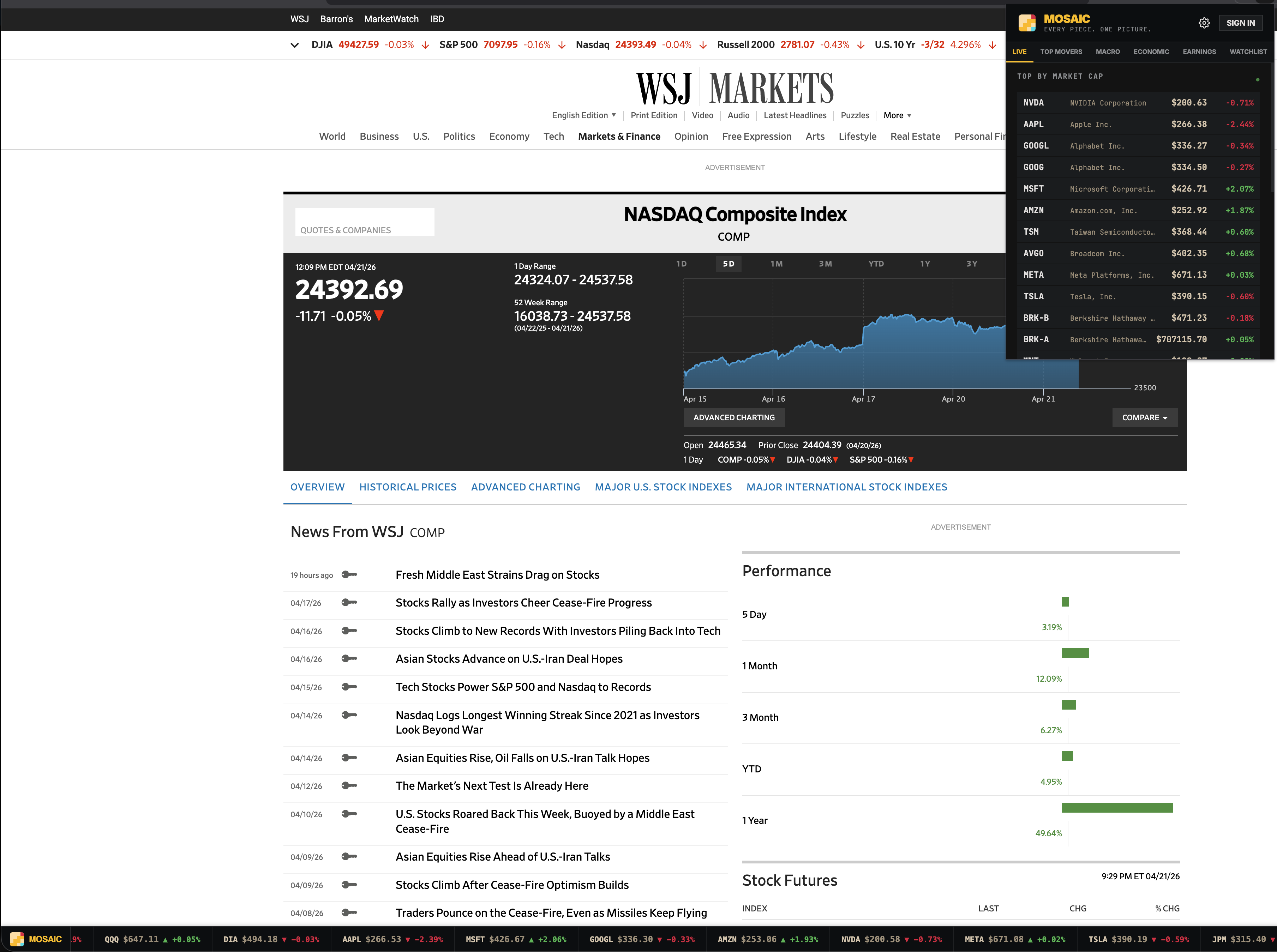This screenshot has width=1277, height=952.
Task: Switch to the Earnings tab in Mosaic
Action: pos(1199,52)
